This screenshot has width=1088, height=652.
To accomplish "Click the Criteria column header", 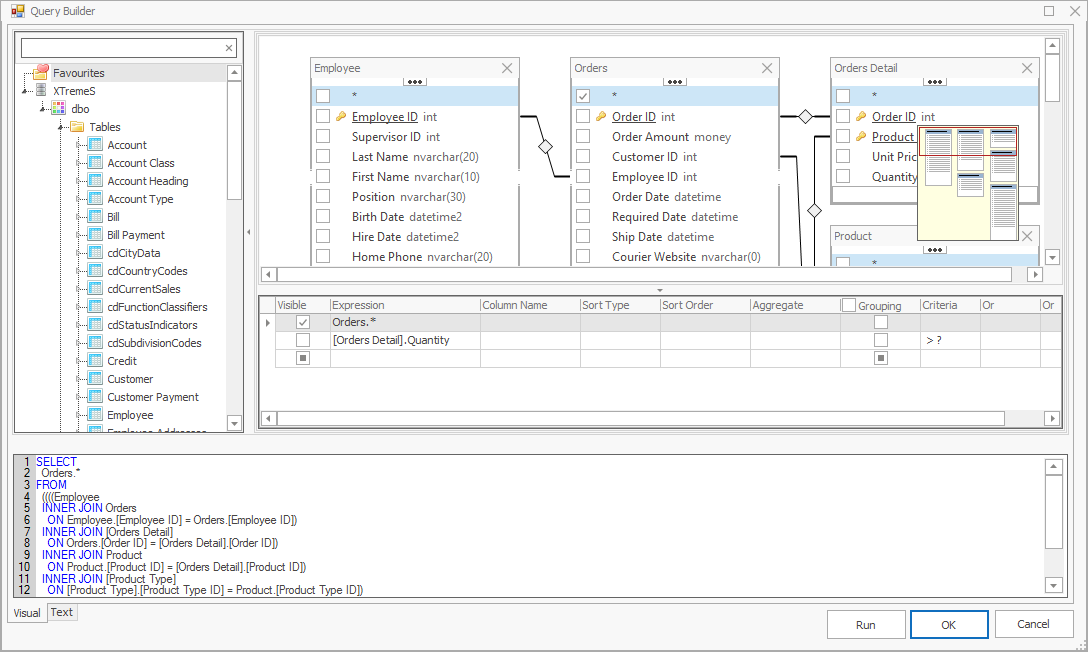I will [x=950, y=305].
